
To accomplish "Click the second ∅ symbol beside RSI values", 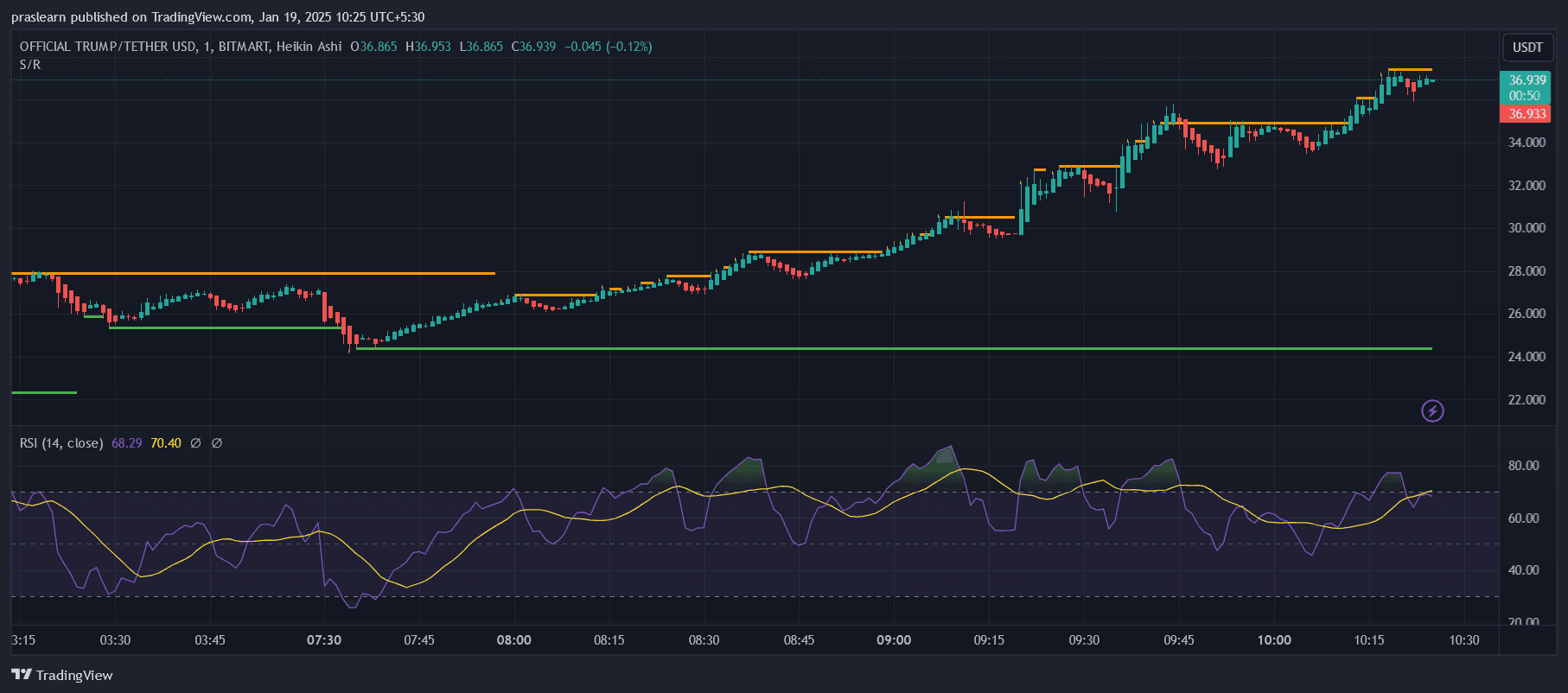I will (217, 443).
